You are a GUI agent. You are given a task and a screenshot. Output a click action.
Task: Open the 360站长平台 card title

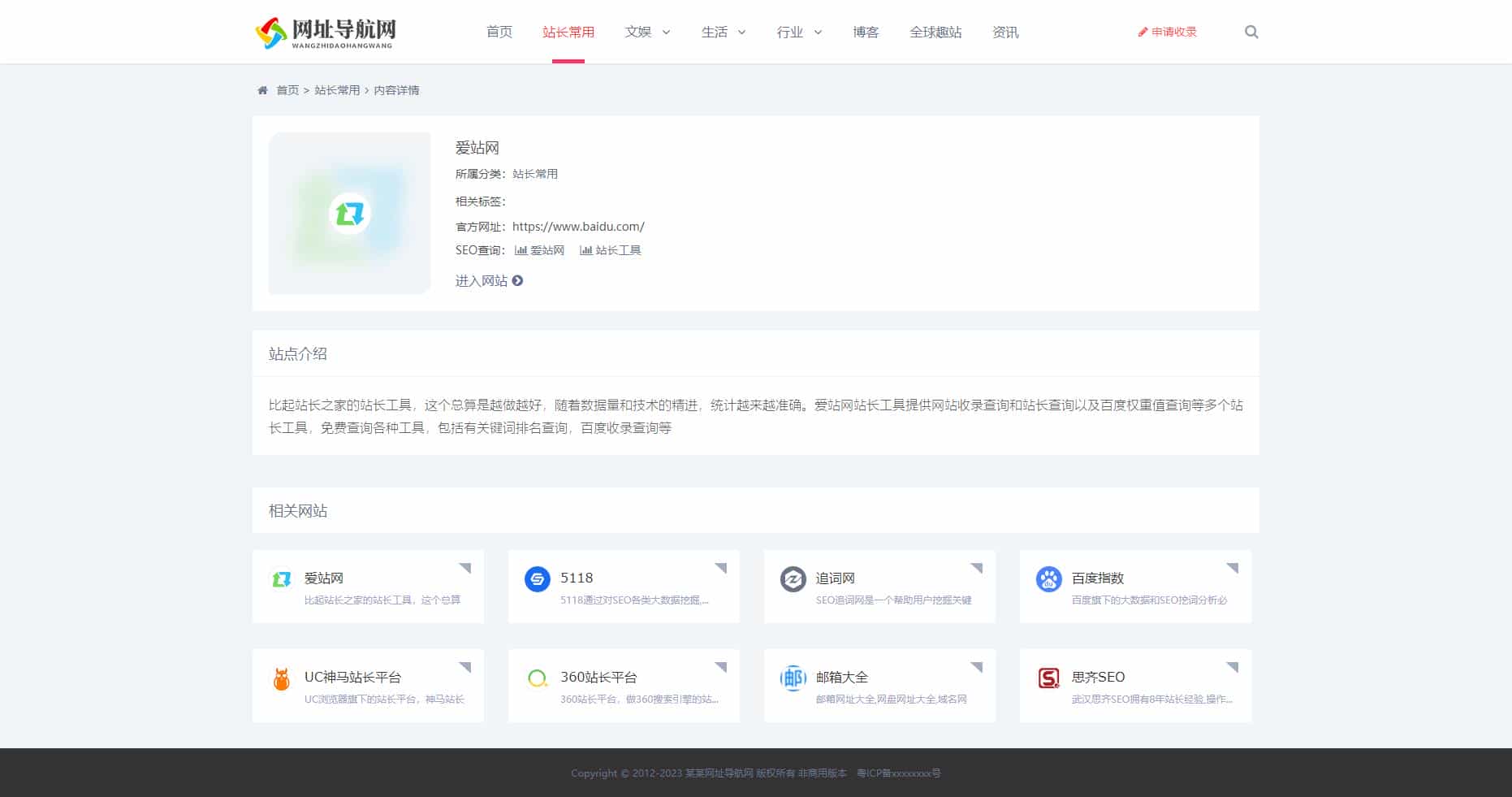(598, 677)
